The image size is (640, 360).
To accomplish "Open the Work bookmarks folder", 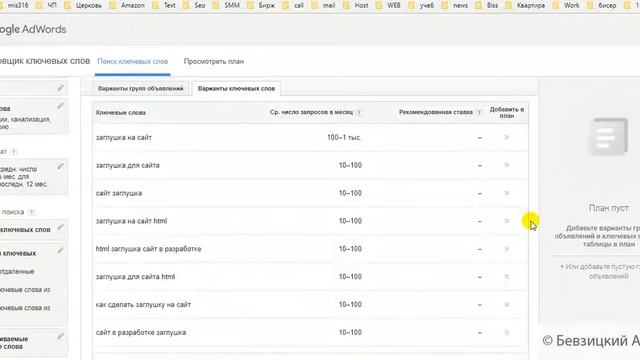I will click(566, 5).
